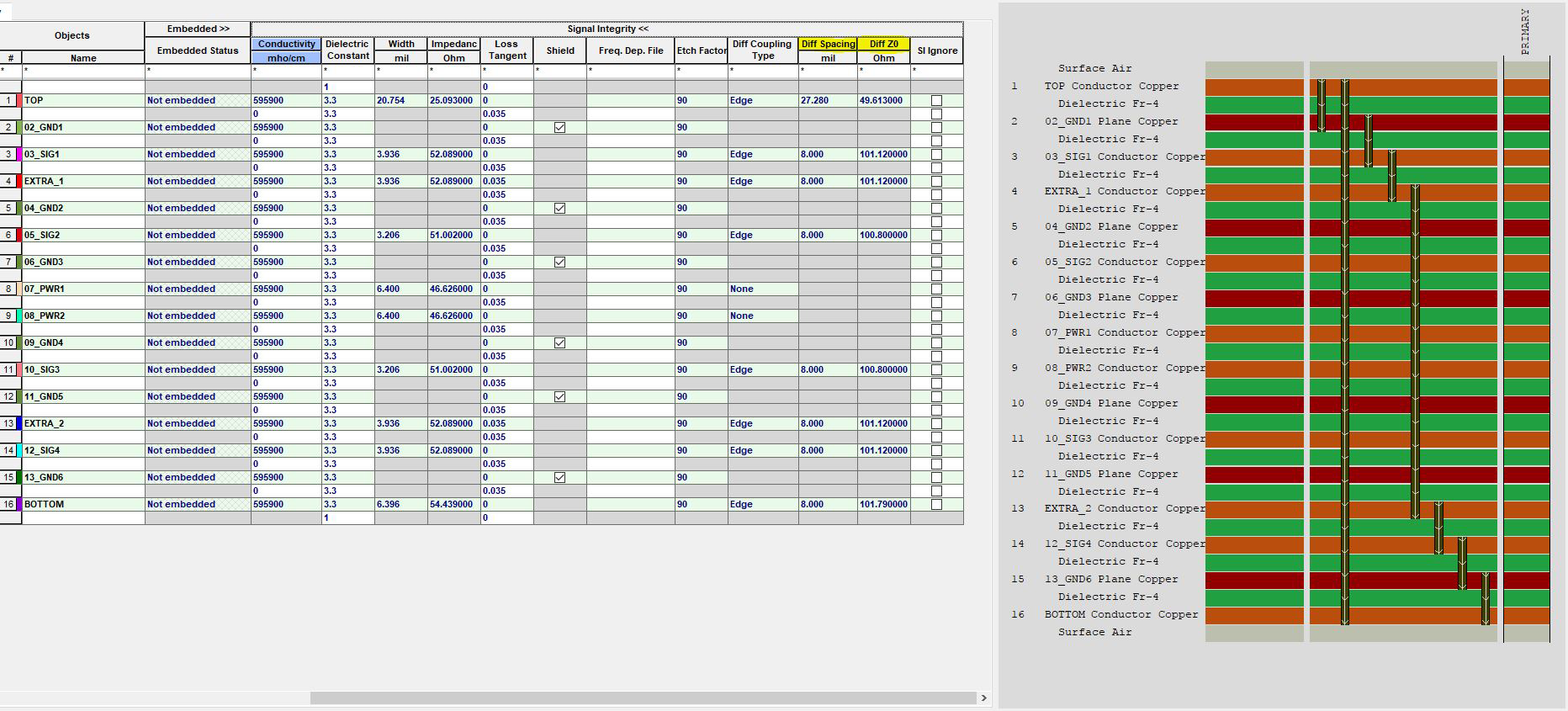
Task: Select the Etch Factor 90 for 11_GND5
Action: click(x=701, y=396)
